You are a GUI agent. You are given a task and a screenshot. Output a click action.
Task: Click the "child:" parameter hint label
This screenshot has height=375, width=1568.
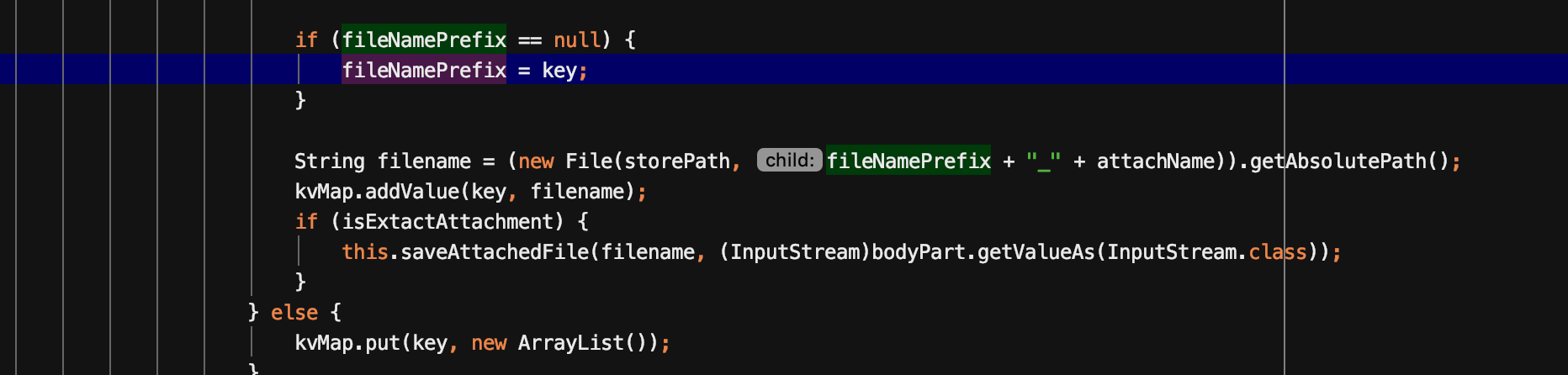[789, 161]
